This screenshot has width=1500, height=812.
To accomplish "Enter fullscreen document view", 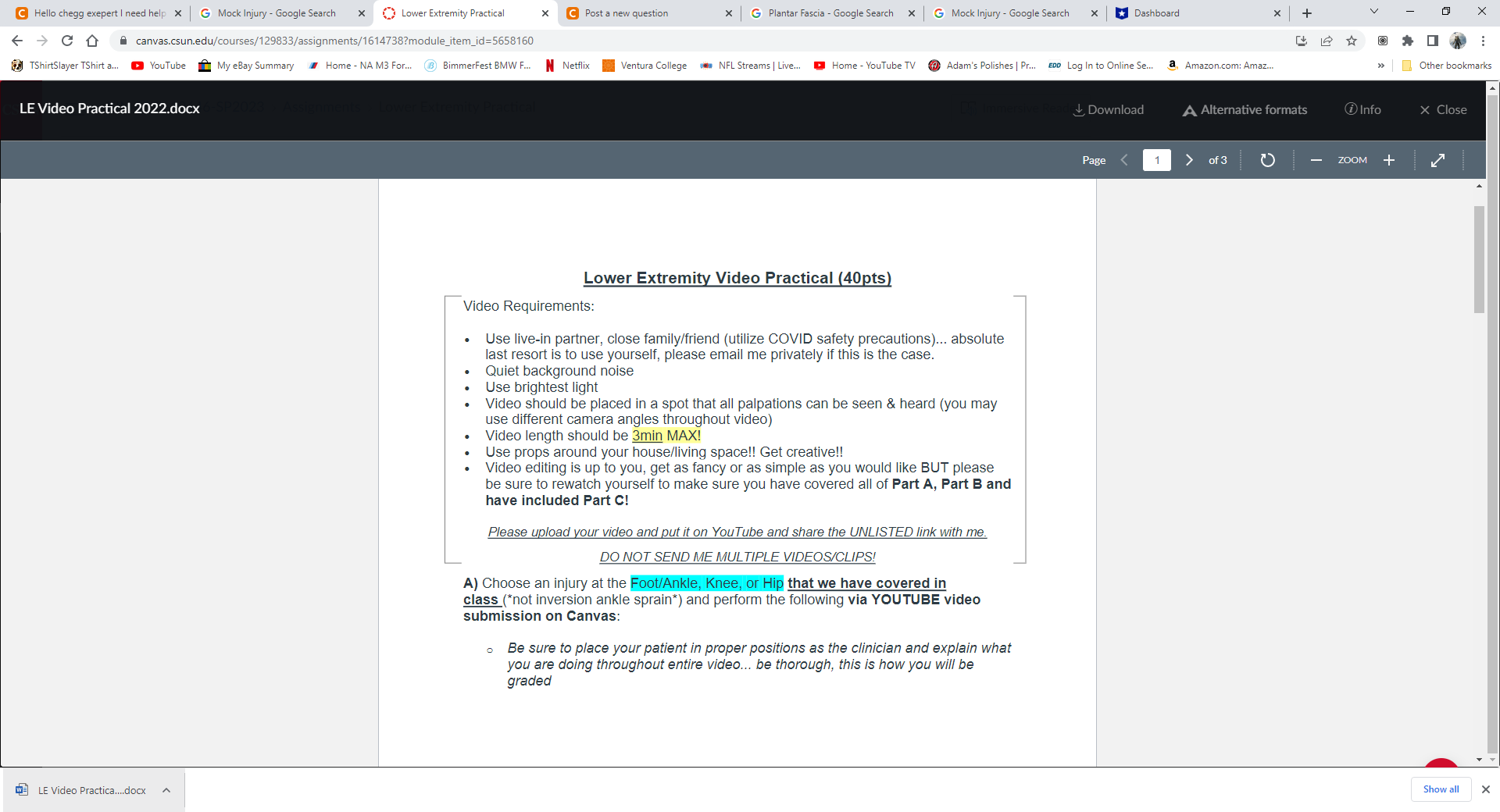I will click(x=1439, y=160).
